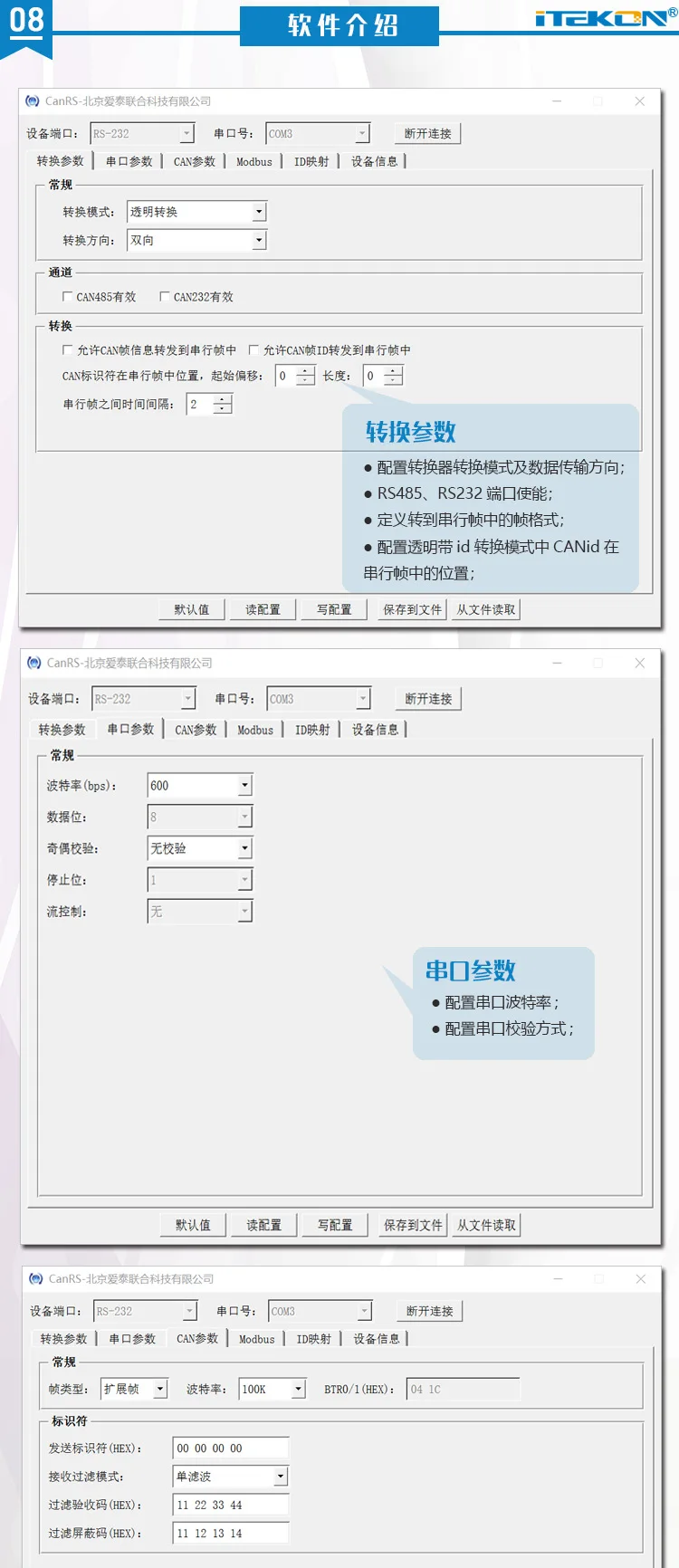Click 读配置 button in second window

(x=263, y=1225)
